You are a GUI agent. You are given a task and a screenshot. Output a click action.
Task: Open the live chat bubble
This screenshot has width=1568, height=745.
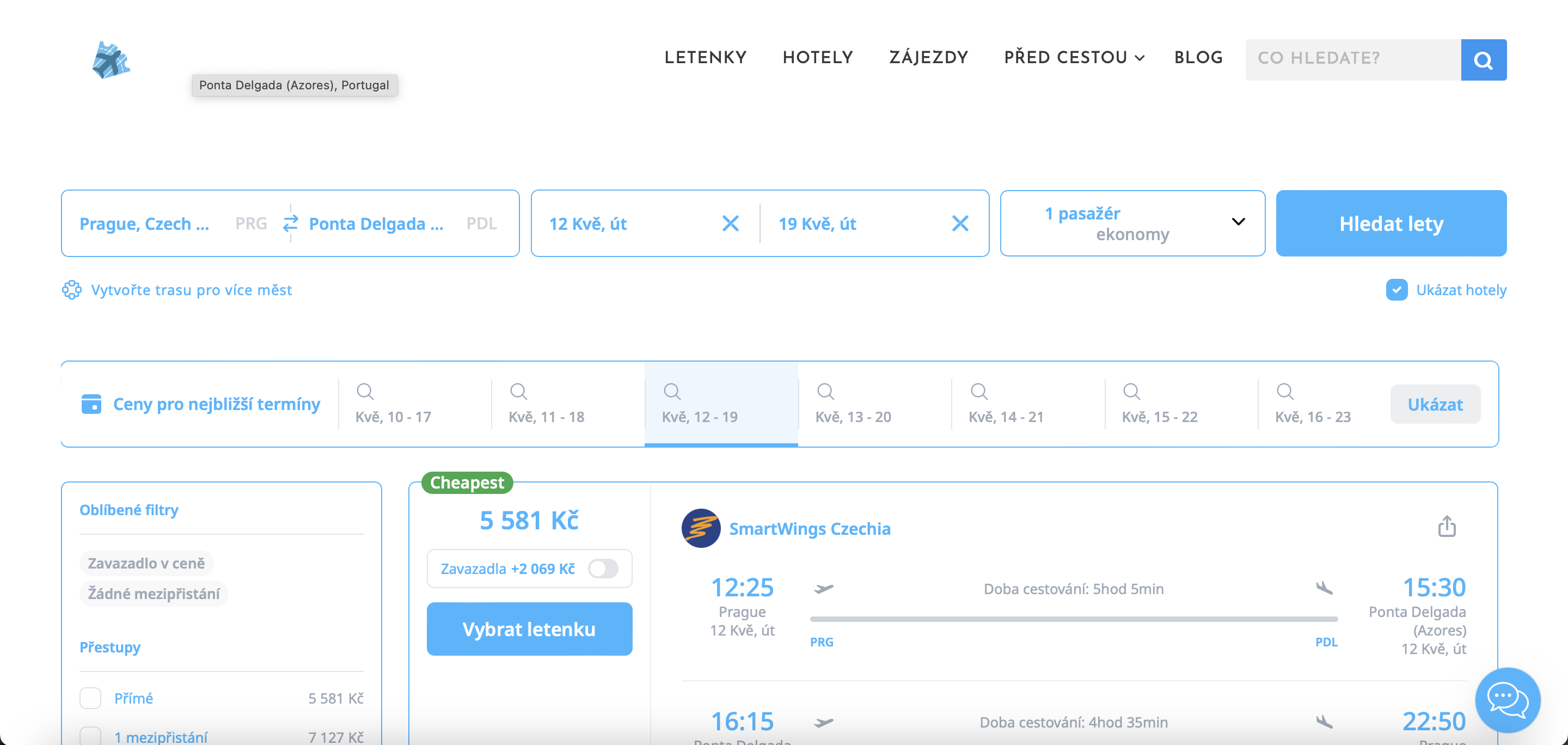(1507, 700)
